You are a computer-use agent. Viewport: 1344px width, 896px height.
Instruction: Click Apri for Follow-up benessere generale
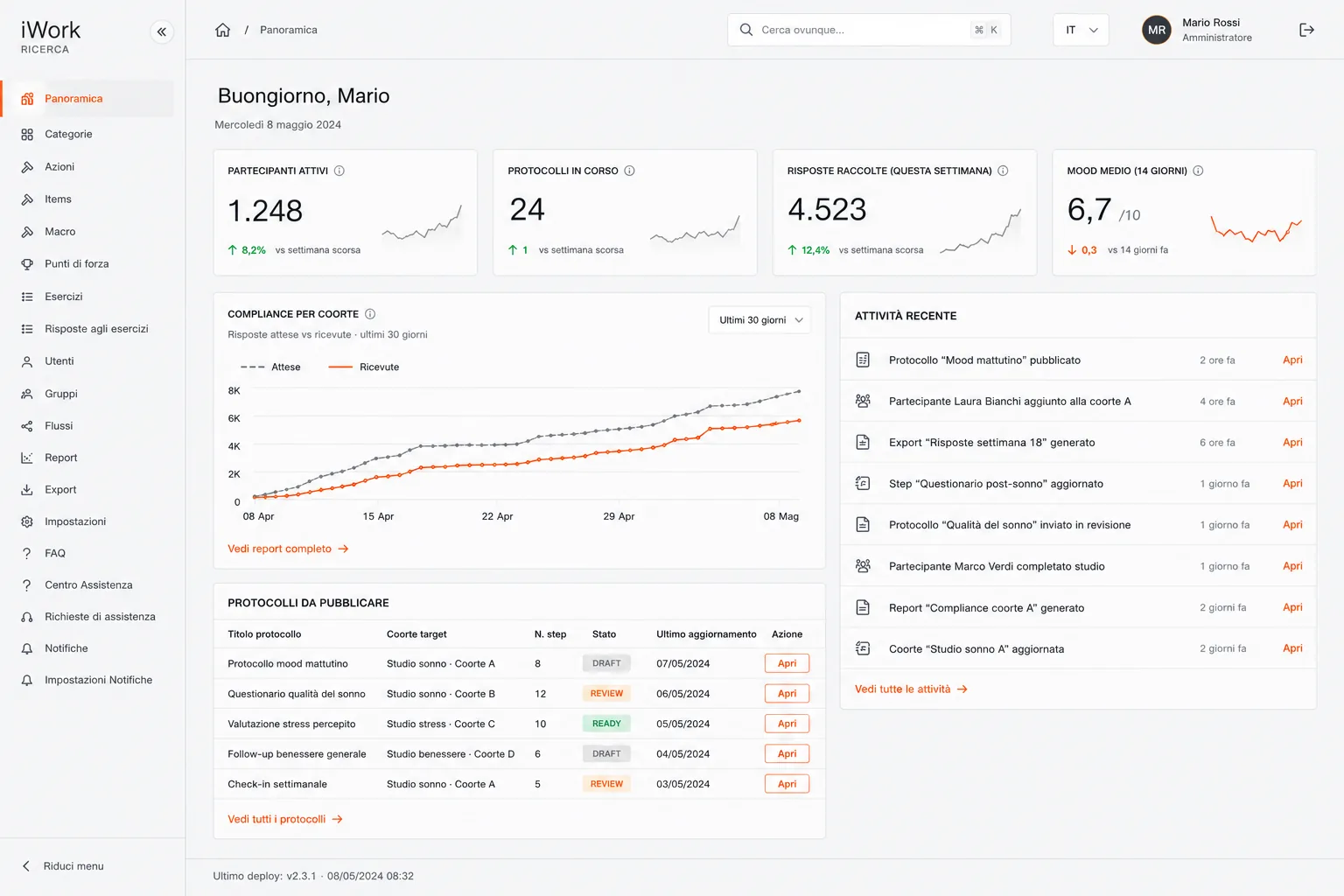click(787, 753)
